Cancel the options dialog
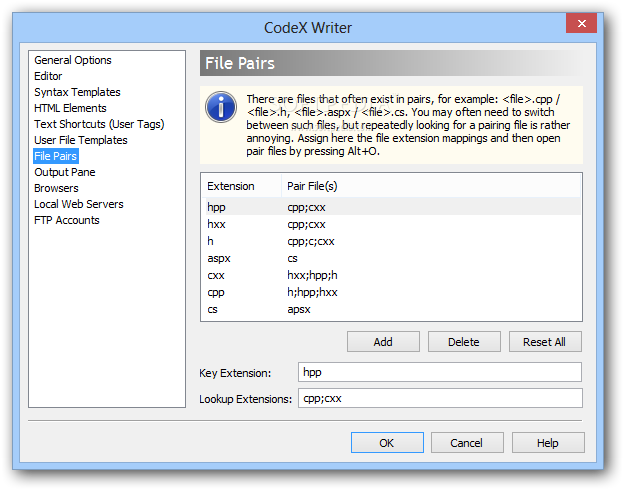Image resolution: width=624 pixels, height=490 pixels. click(467, 443)
